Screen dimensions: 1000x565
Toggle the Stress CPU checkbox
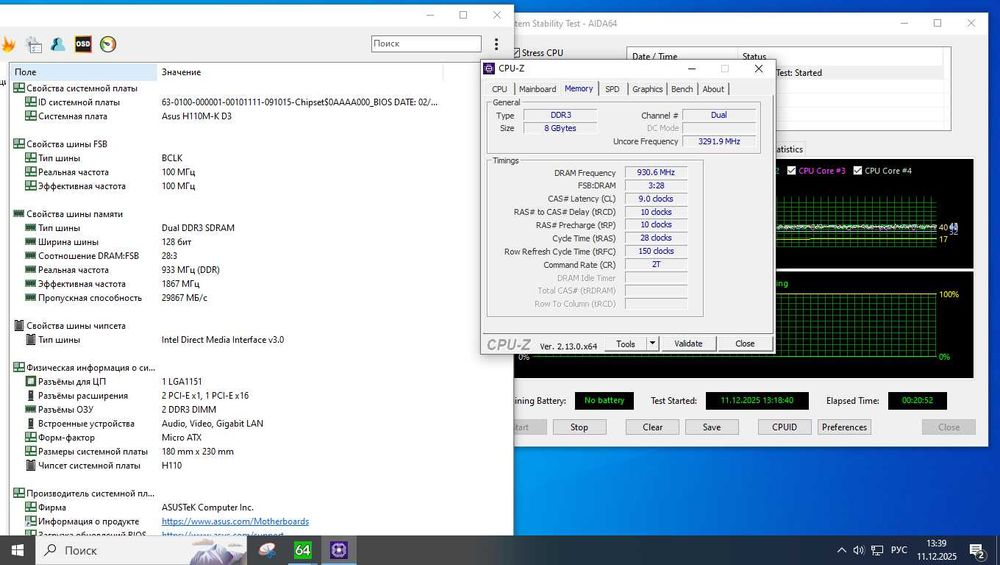(517, 53)
